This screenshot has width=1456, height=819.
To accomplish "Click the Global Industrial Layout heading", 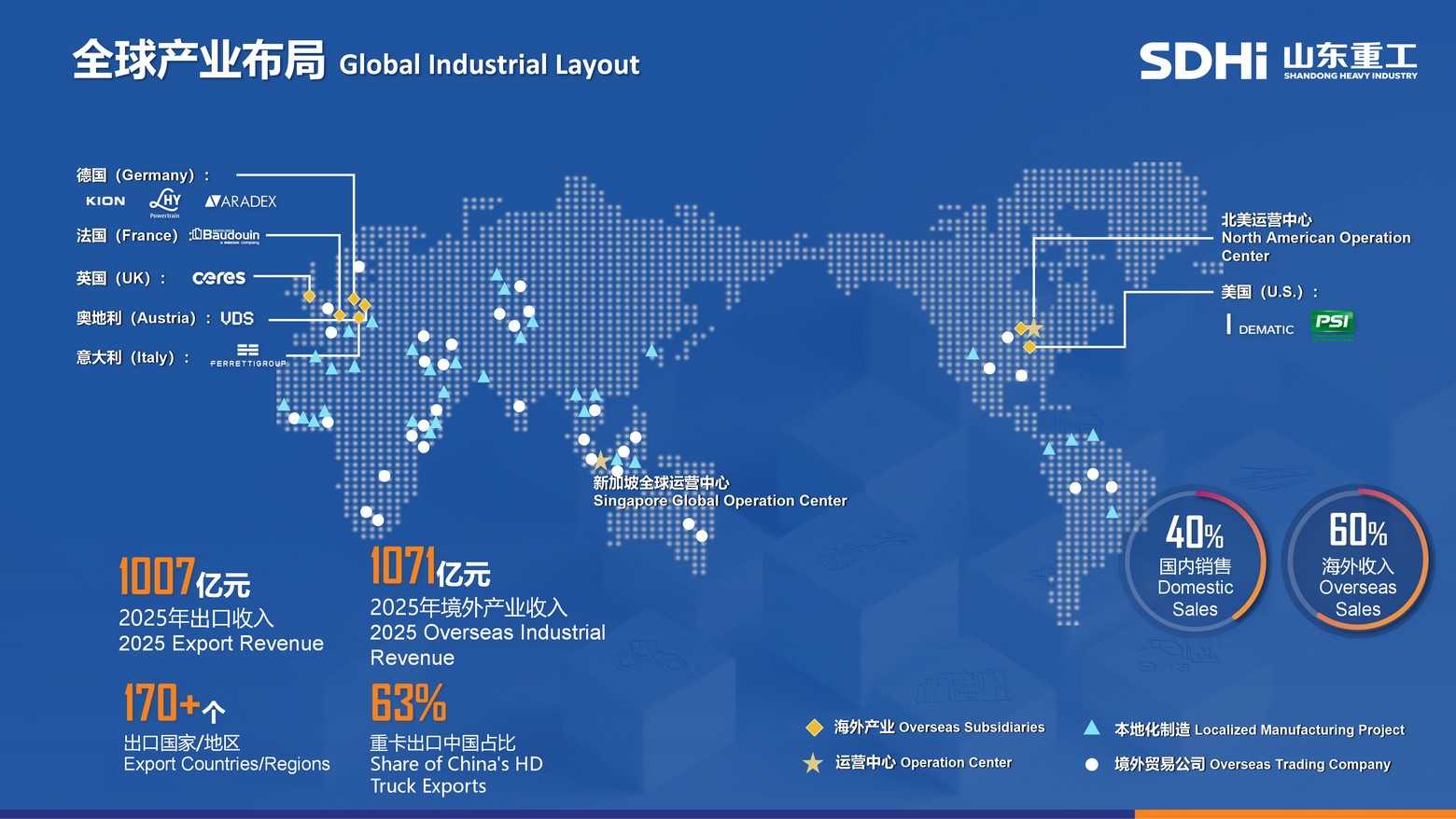I will pyautogui.click(x=489, y=64).
